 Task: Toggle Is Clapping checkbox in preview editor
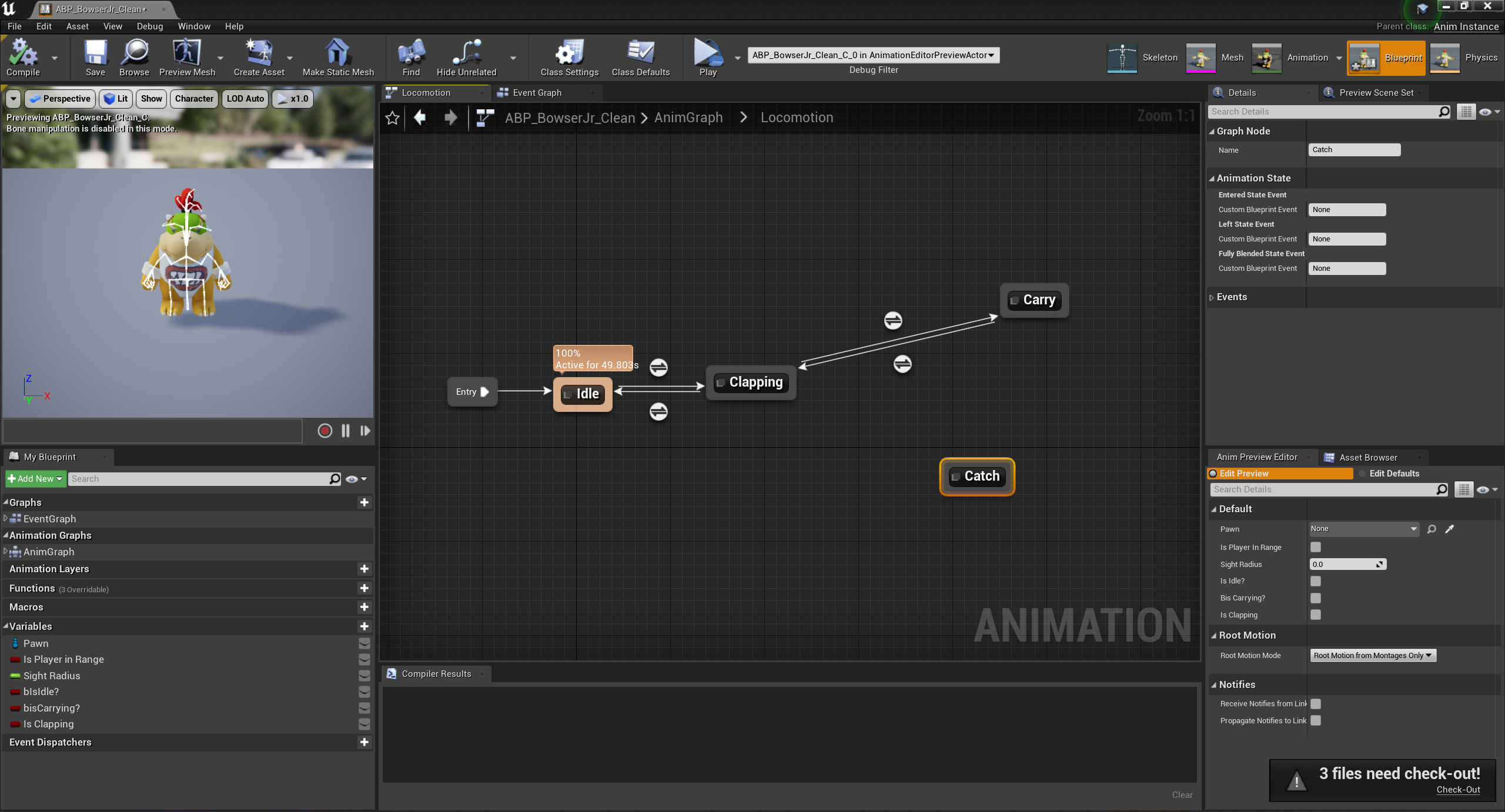[1316, 615]
